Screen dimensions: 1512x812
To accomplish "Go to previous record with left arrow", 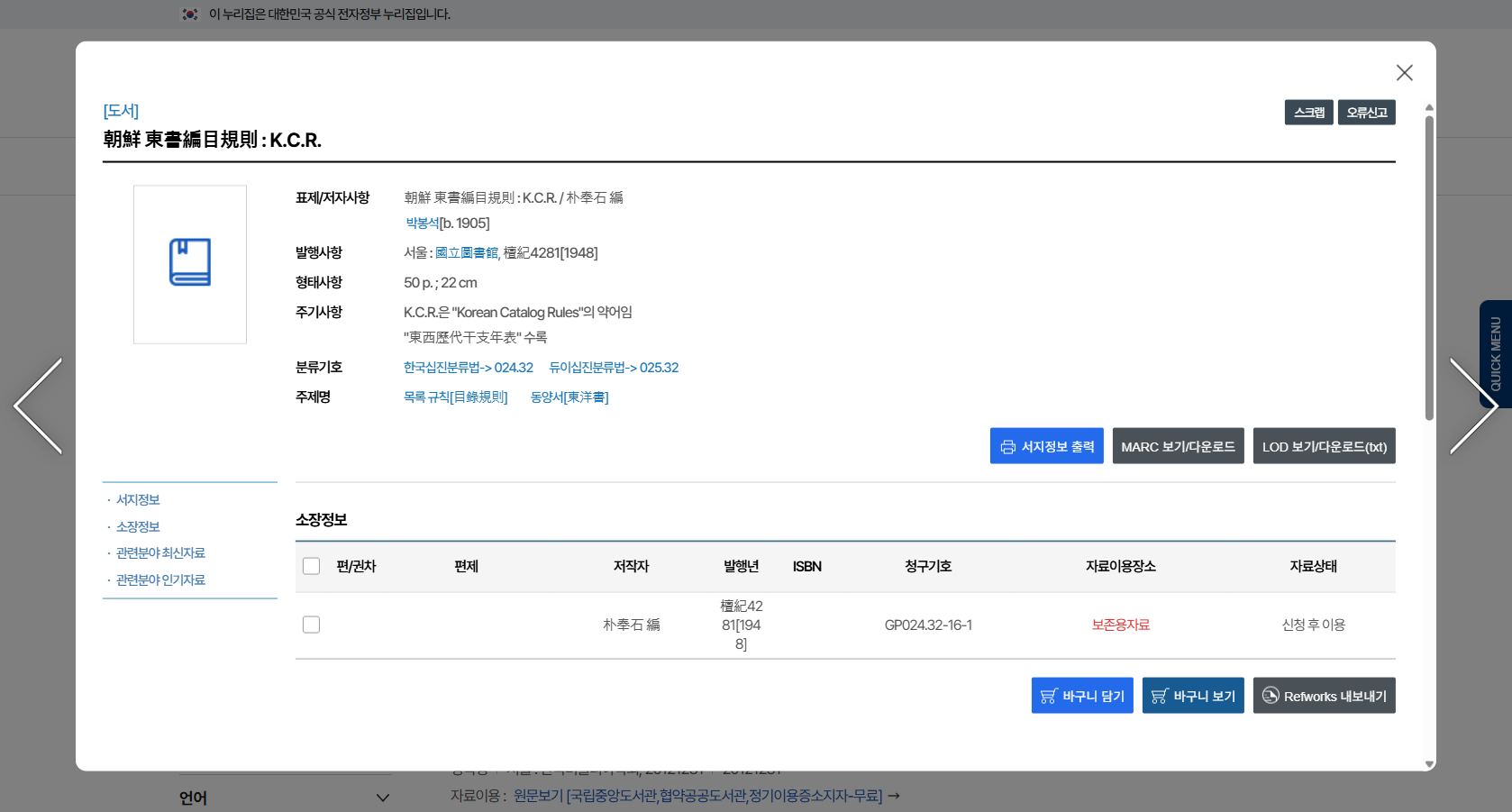I will pyautogui.click(x=39, y=406).
